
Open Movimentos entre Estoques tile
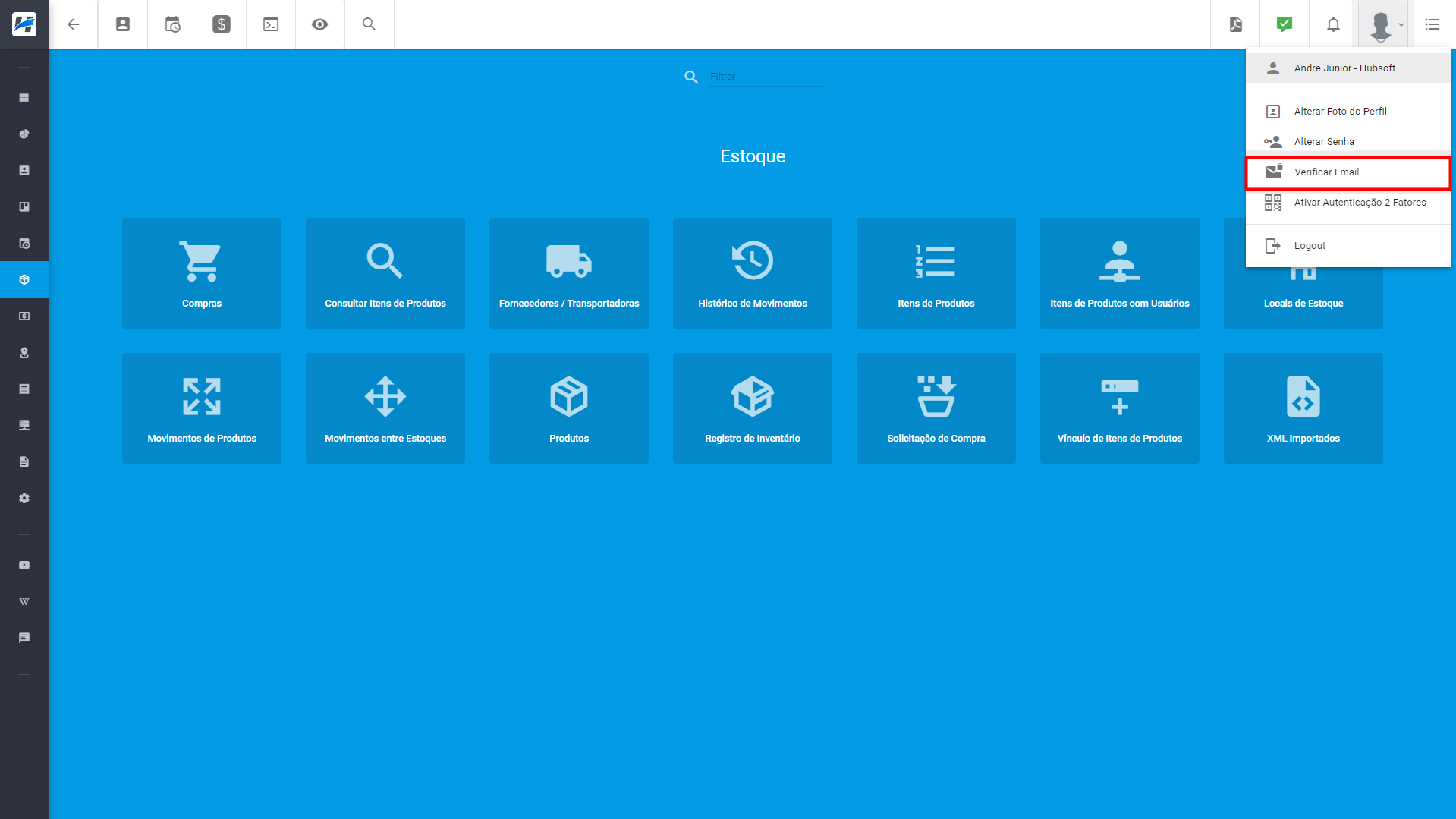click(385, 408)
